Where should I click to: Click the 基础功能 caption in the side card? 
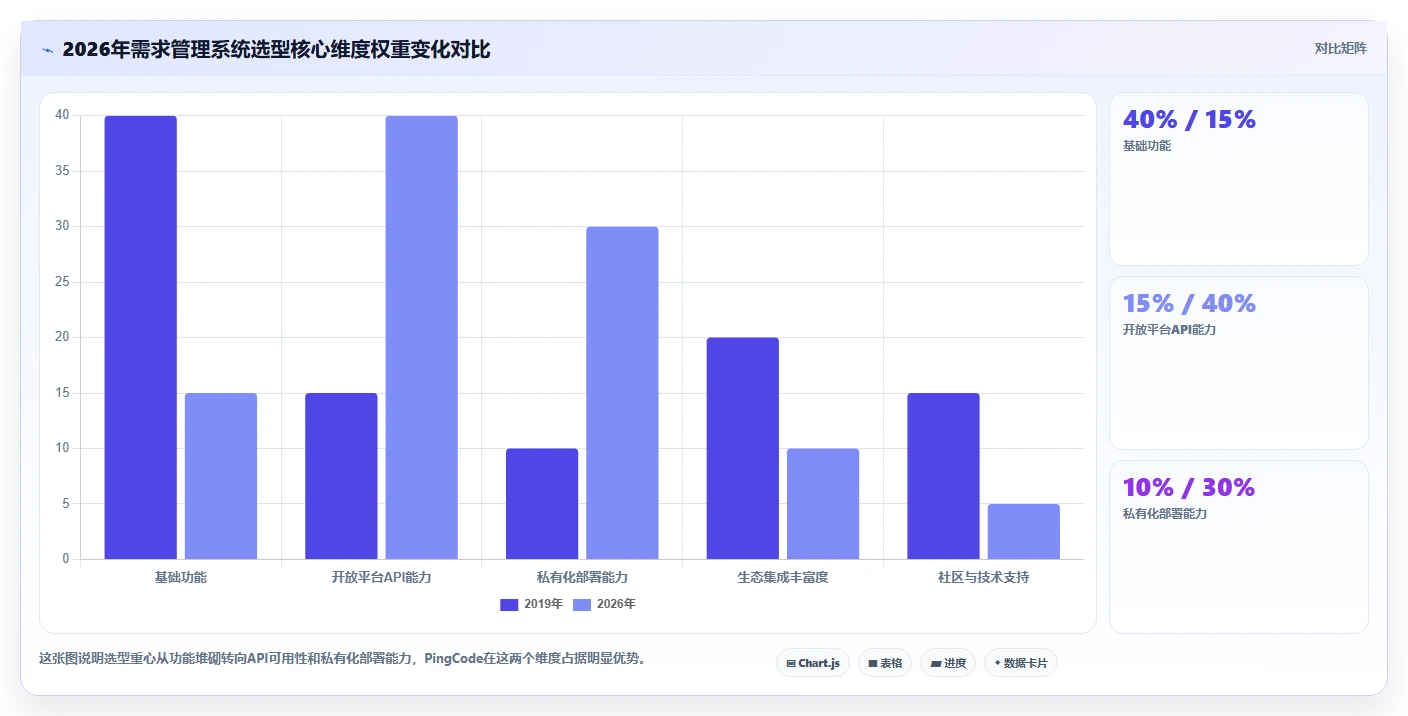(1147, 146)
